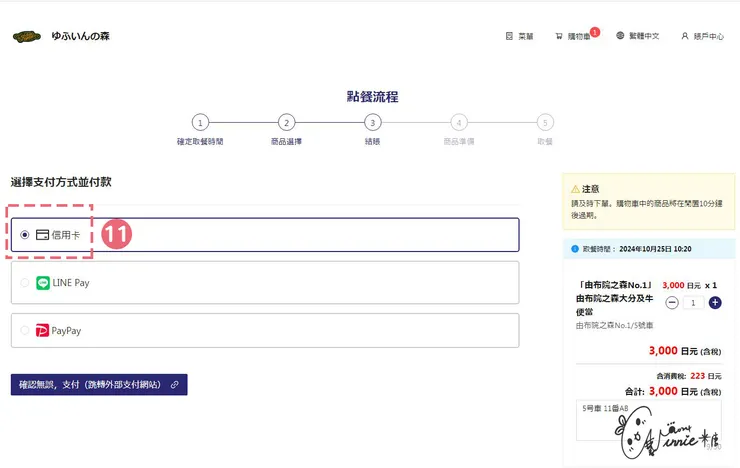Select the 信用卡 radio button
Screen dimensions: 740x468
click(x=25, y=234)
